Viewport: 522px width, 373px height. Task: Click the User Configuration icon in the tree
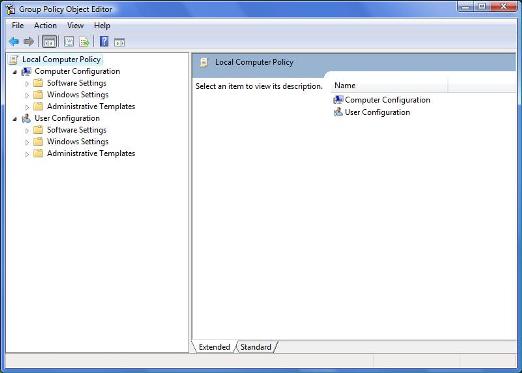click(x=26, y=118)
